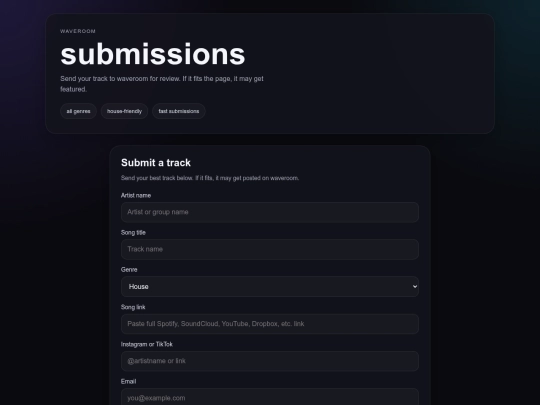Click the header description about track review
This screenshot has width=540, height=405.
tap(162, 84)
